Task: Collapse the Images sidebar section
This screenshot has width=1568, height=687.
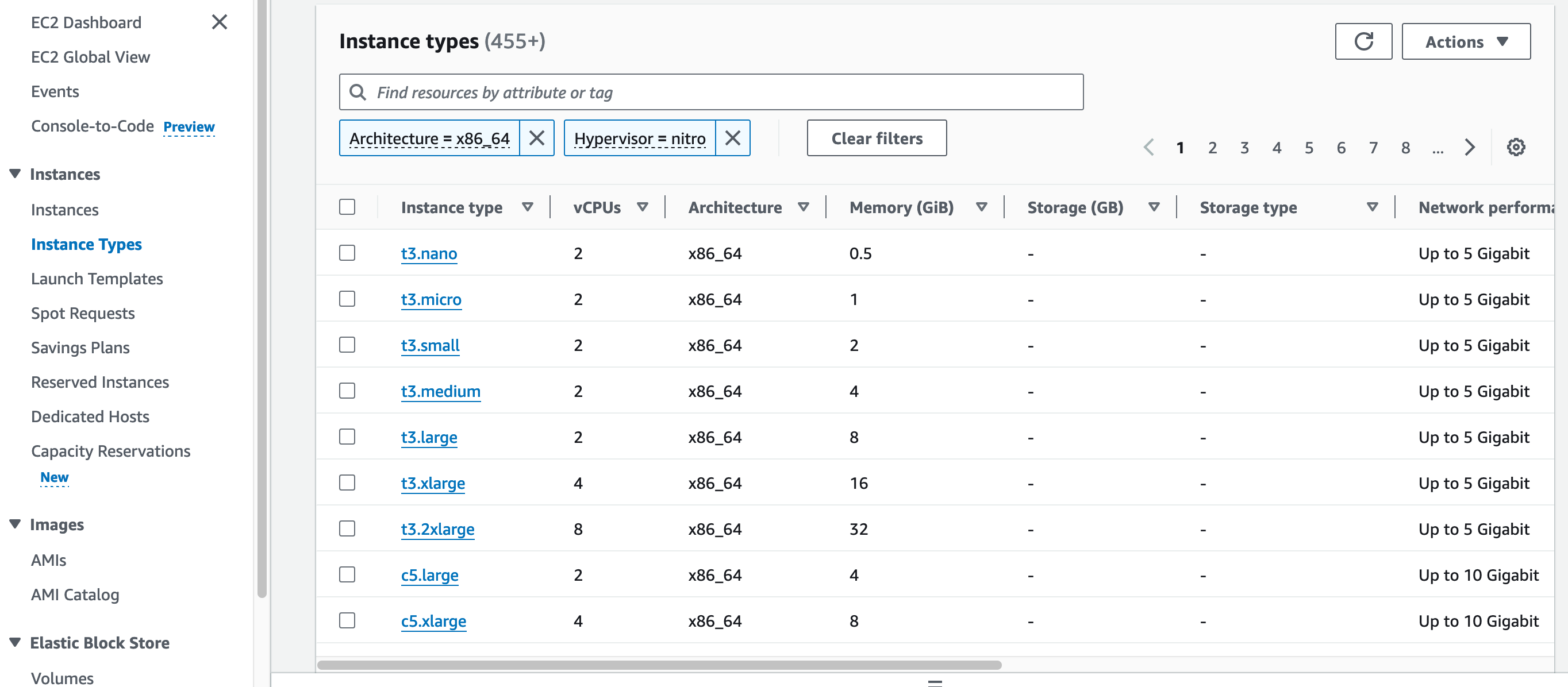Action: [15, 524]
